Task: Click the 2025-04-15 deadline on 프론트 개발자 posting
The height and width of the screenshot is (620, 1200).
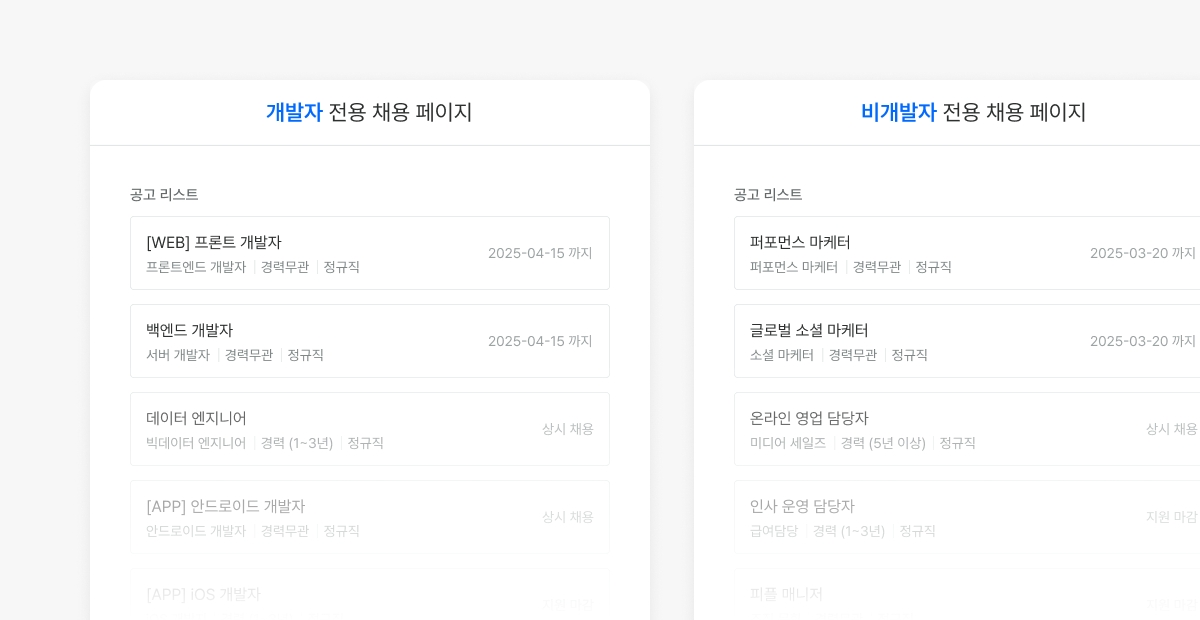Action: click(x=540, y=253)
